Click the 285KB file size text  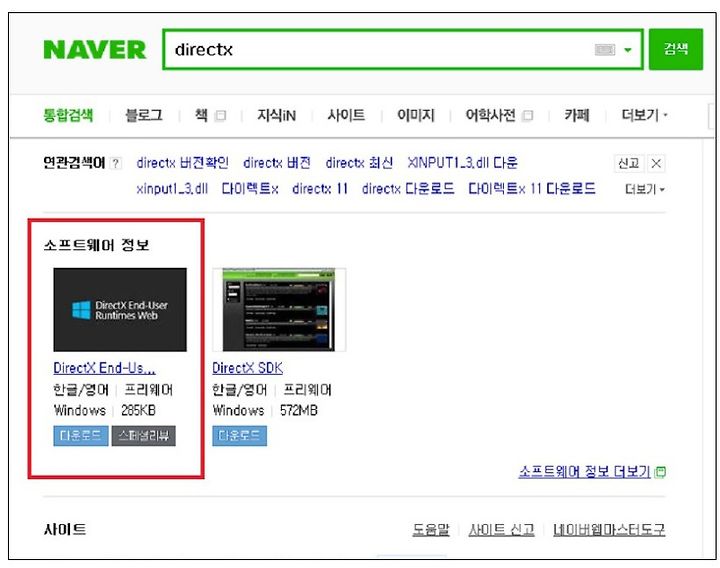coord(138,410)
